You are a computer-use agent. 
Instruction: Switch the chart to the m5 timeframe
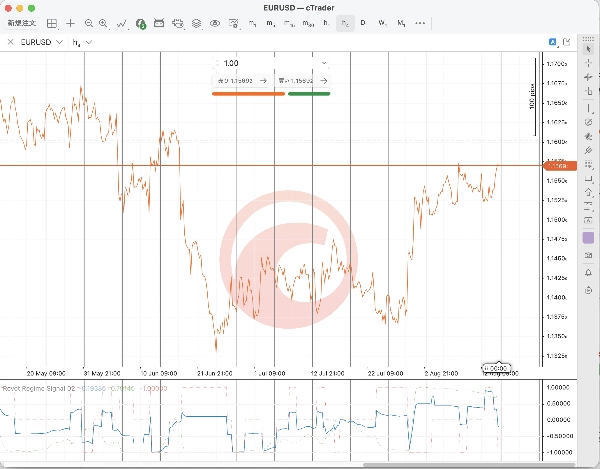pos(271,23)
